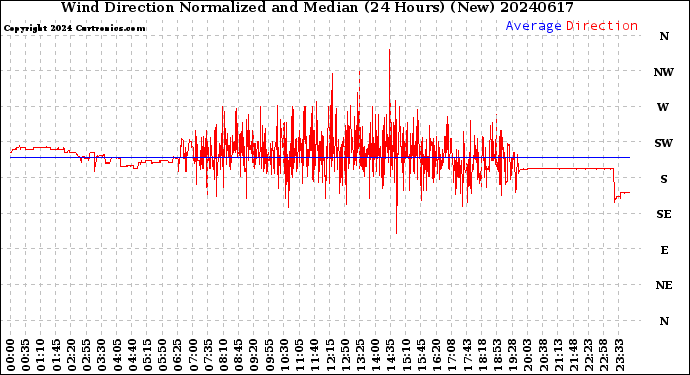Click the 13:25 time axis label

point(360,355)
